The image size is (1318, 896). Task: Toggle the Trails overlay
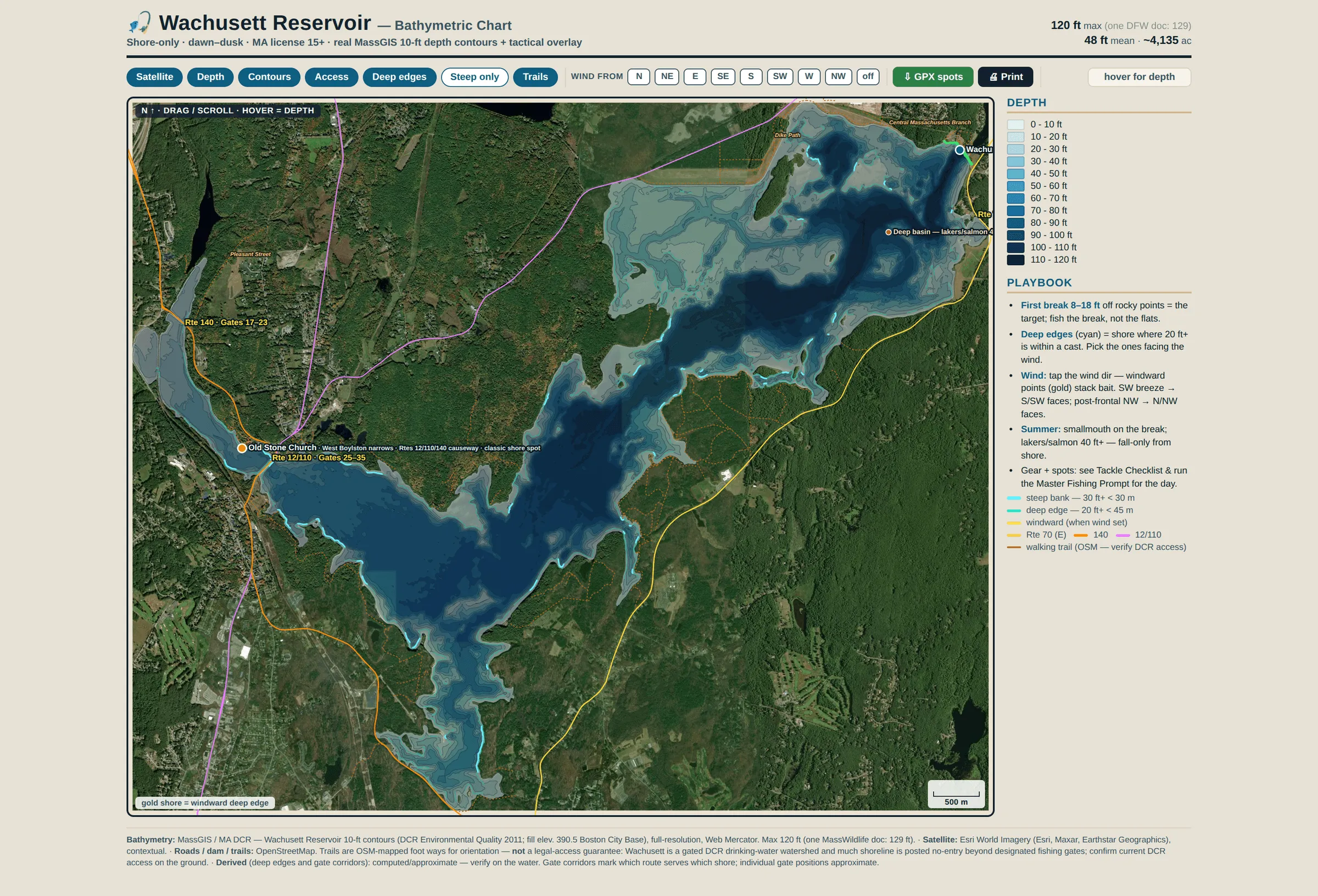[535, 77]
